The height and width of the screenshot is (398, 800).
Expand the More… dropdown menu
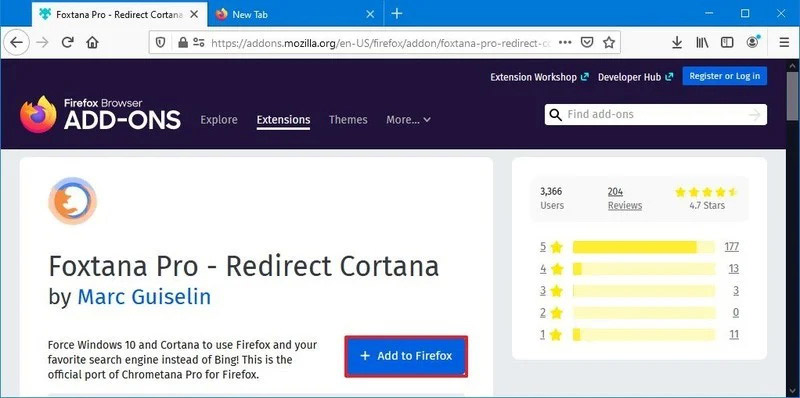click(408, 120)
